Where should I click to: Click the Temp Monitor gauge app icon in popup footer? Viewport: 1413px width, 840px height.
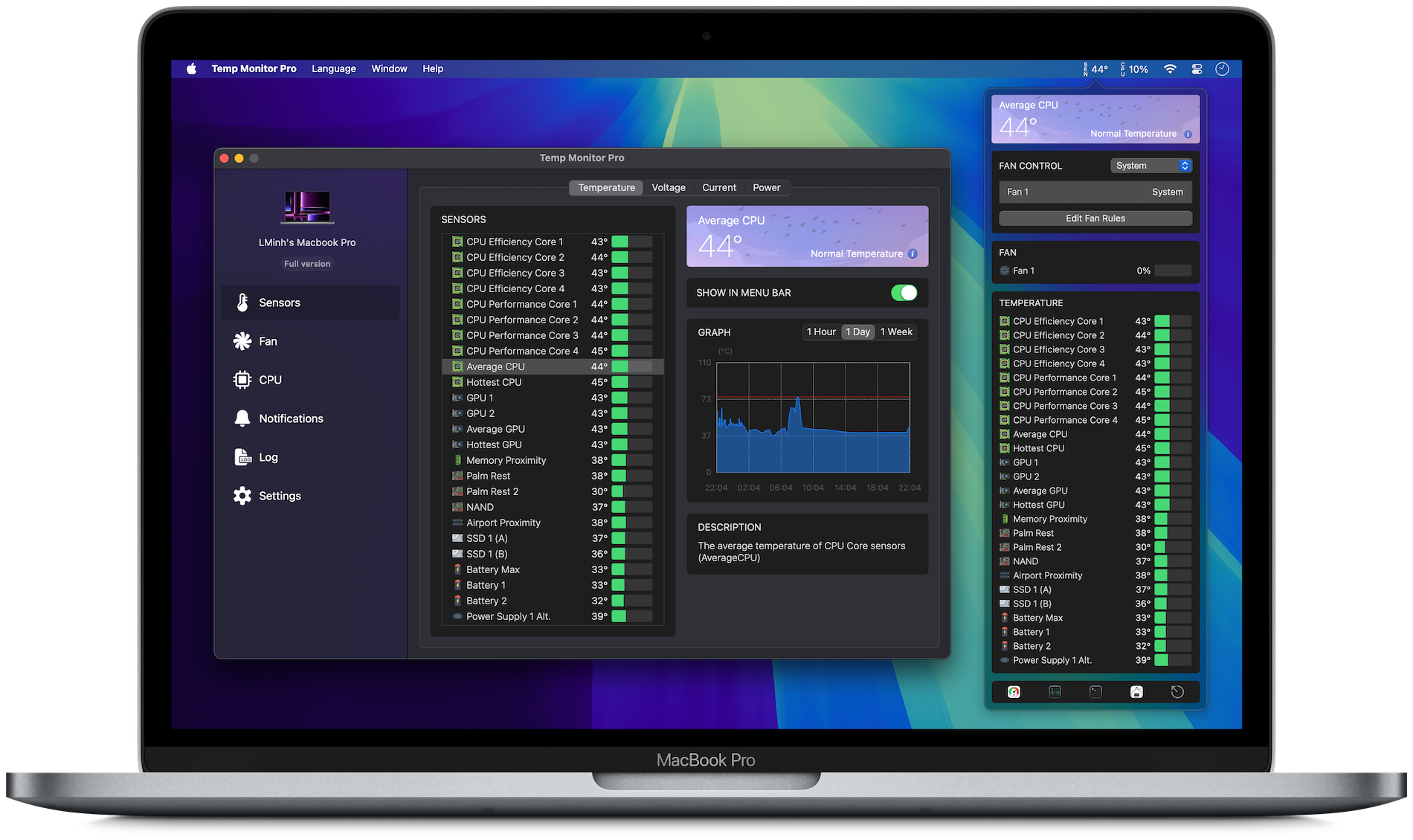(1014, 692)
